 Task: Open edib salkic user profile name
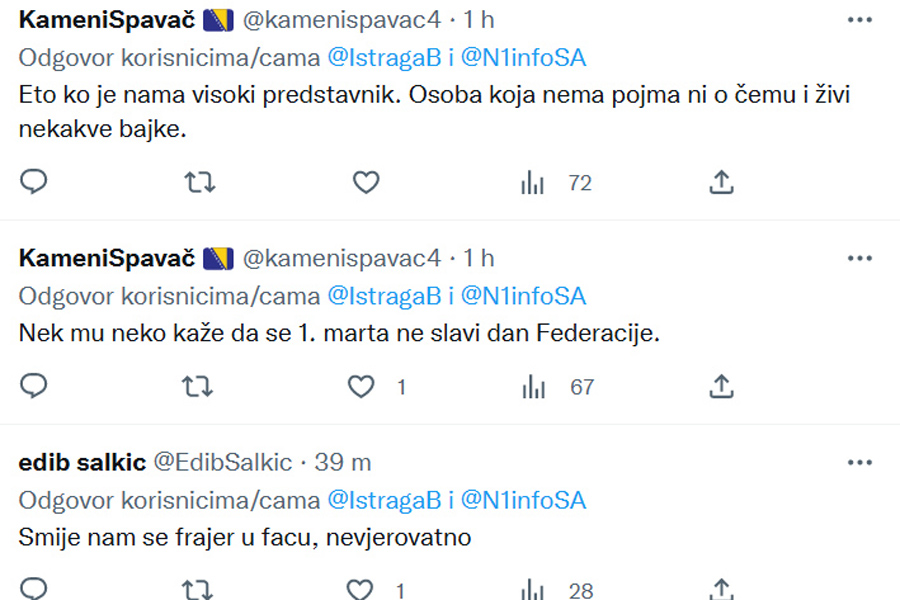[82, 462]
